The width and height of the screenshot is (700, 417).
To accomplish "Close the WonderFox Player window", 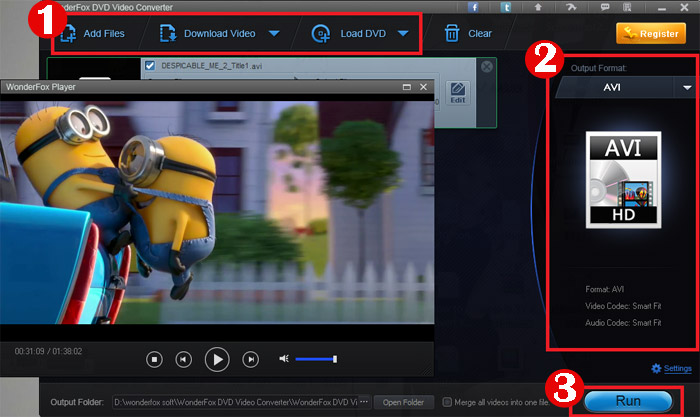I will 423,87.
